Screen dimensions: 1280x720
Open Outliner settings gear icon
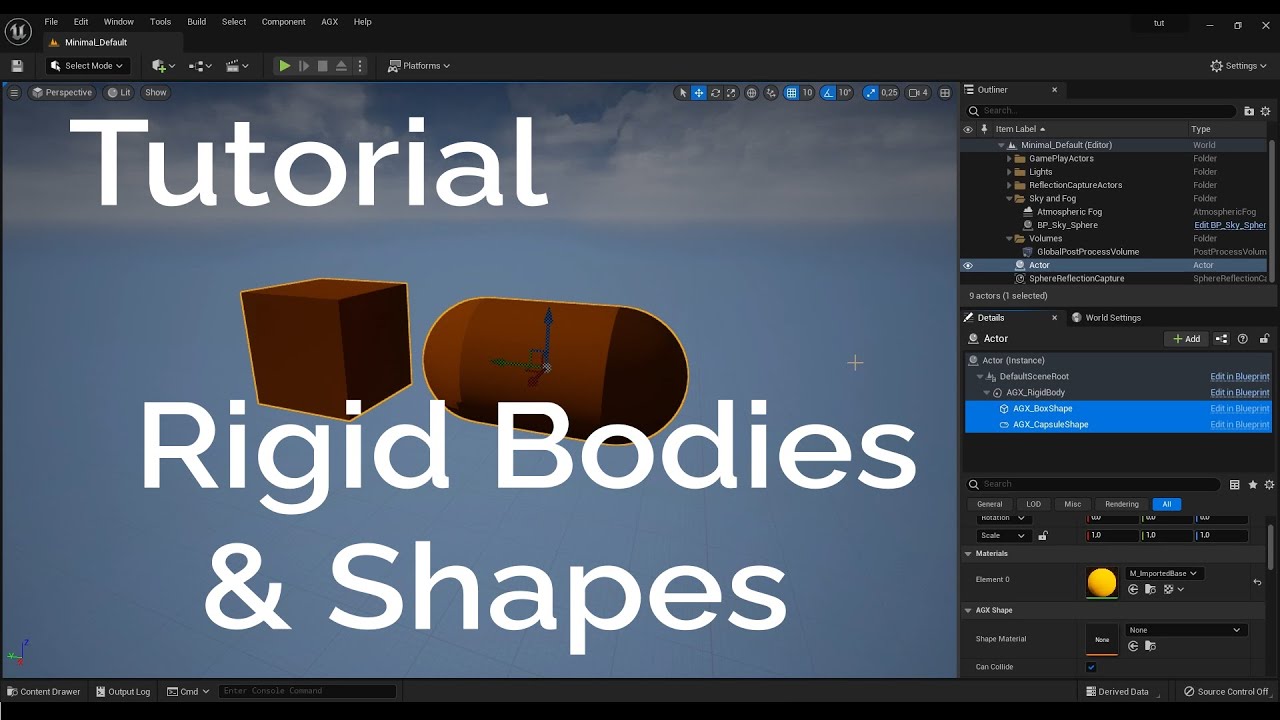coord(1265,111)
